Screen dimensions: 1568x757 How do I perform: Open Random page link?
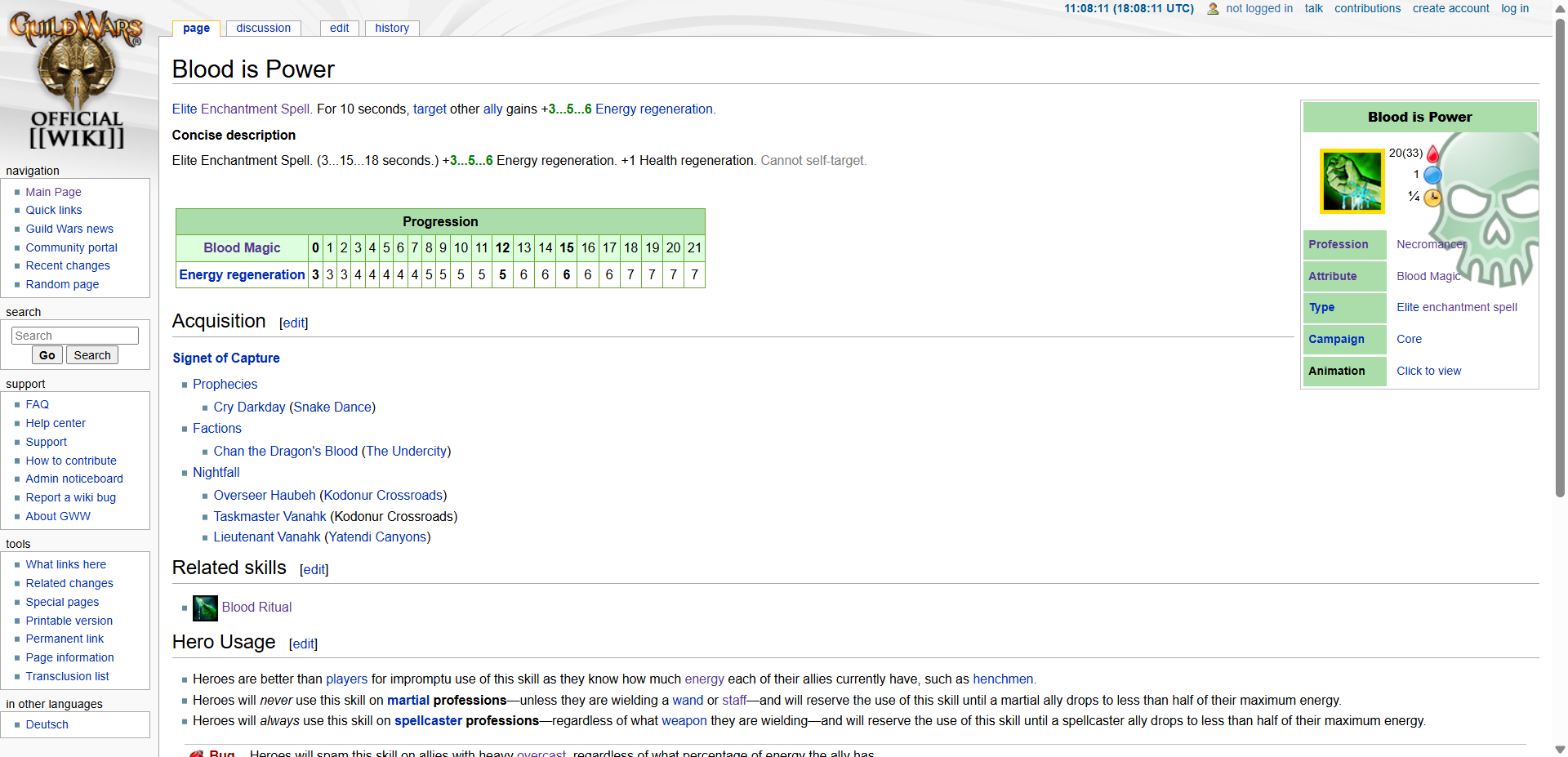pyautogui.click(x=62, y=284)
